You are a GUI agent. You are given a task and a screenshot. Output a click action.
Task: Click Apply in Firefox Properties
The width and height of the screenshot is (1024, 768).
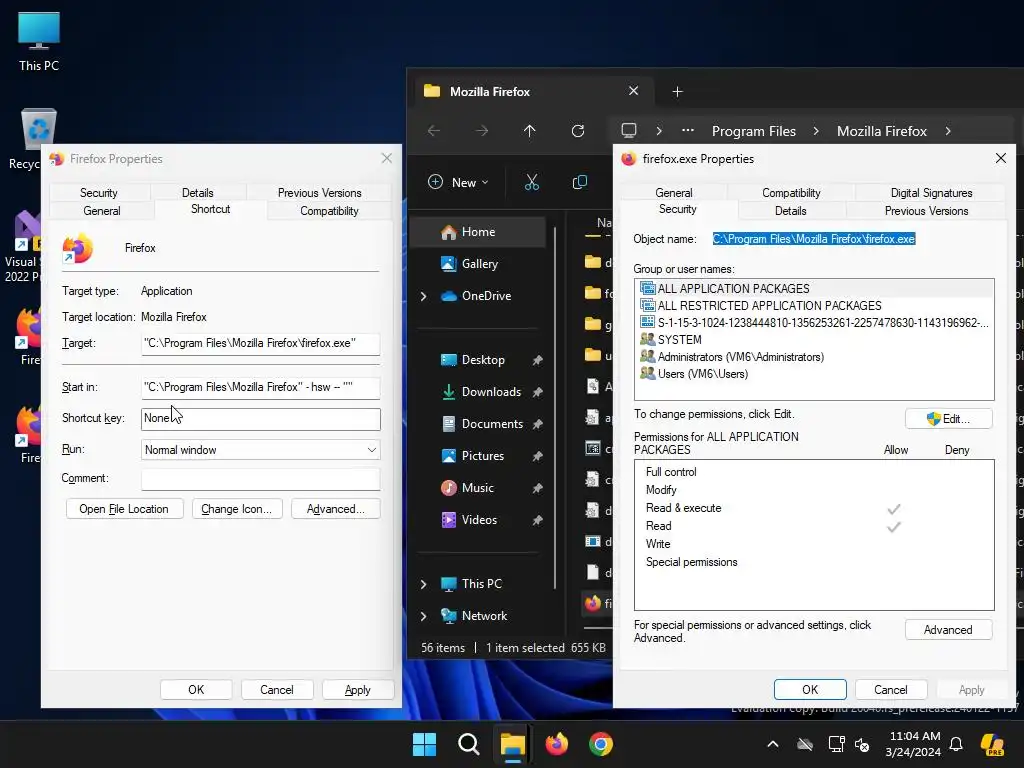357,690
